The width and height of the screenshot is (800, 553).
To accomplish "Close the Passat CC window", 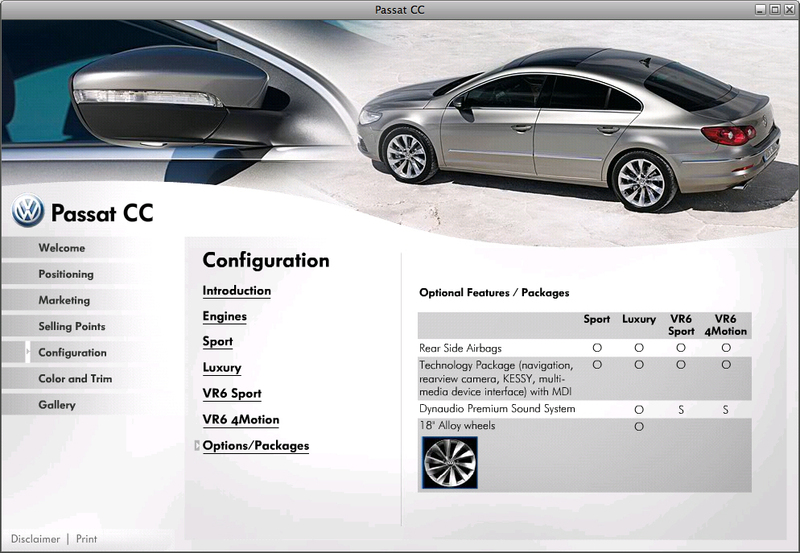I will (789, 10).
